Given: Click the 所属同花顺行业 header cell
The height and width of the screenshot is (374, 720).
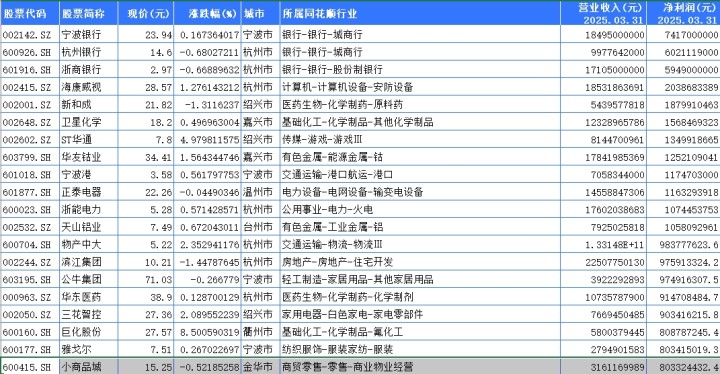Looking at the screenshot, I should pos(420,13).
